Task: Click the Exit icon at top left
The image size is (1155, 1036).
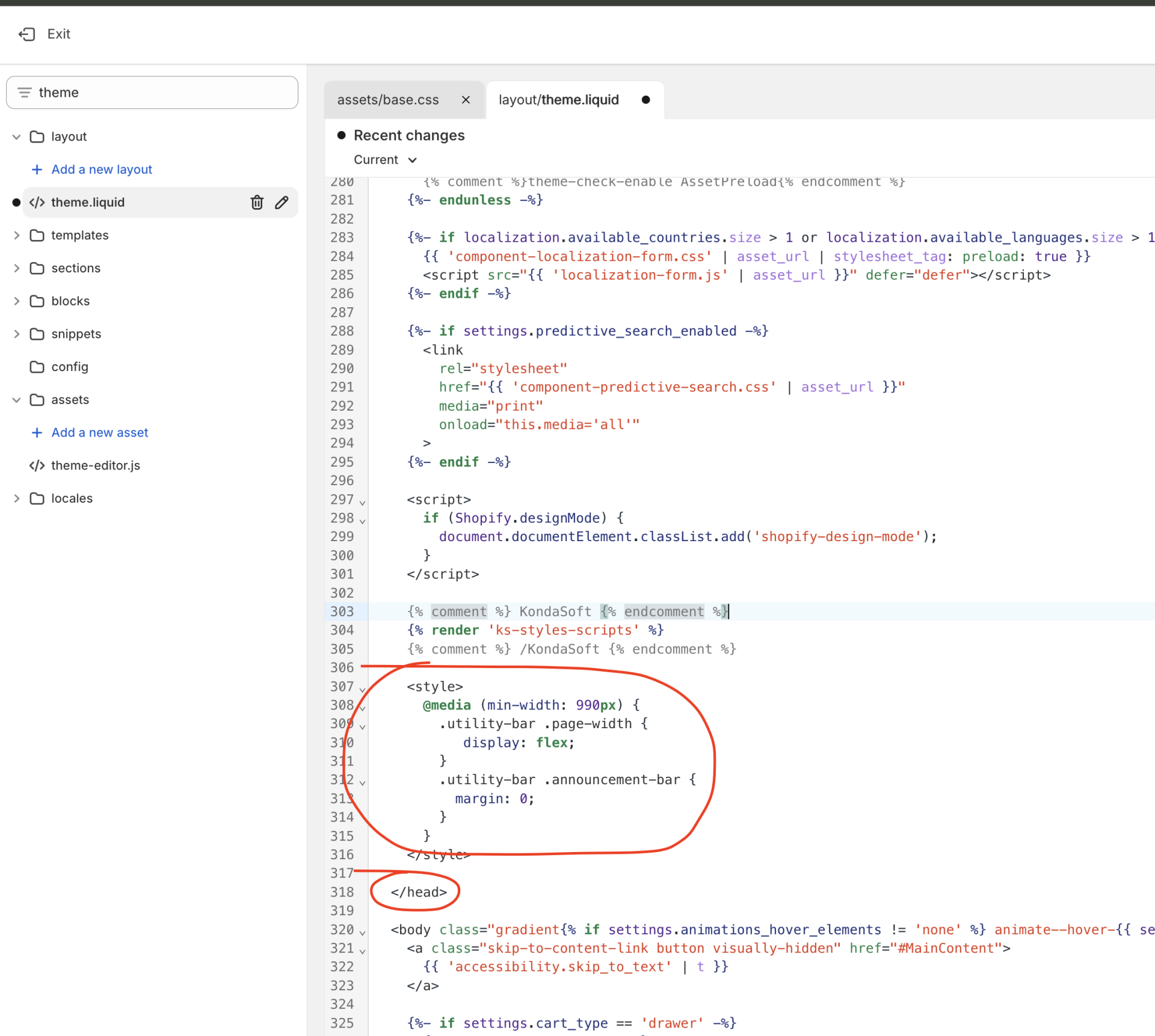Action: click(x=26, y=34)
